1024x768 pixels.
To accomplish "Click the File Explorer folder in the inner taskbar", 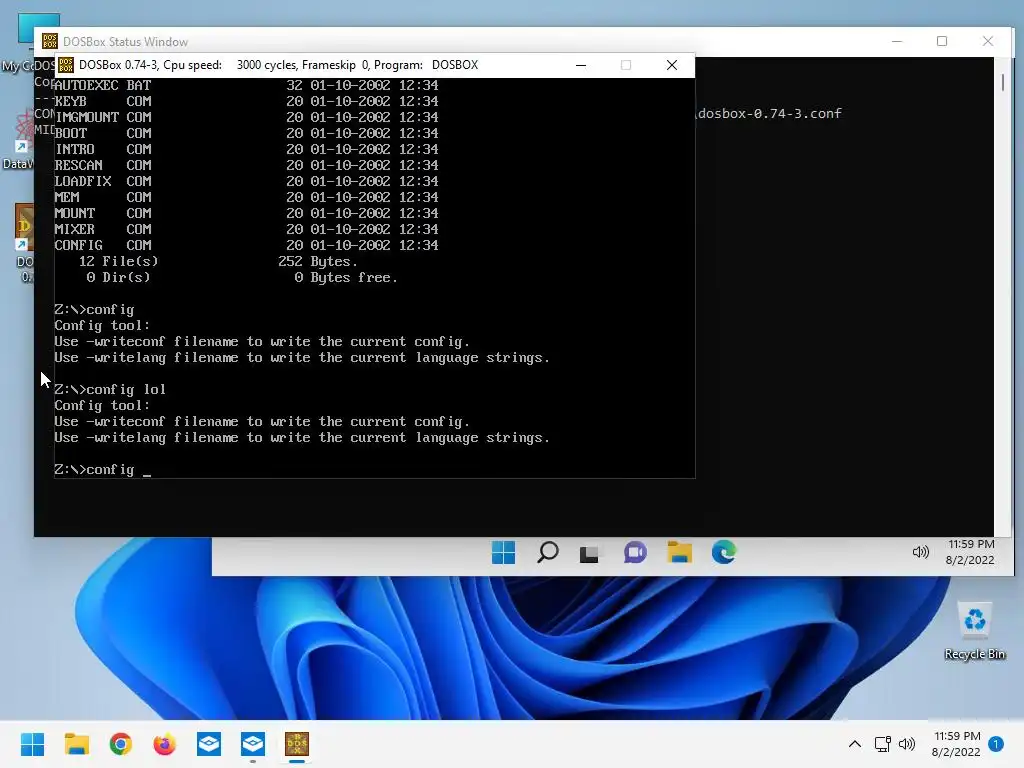I will pyautogui.click(x=679, y=552).
